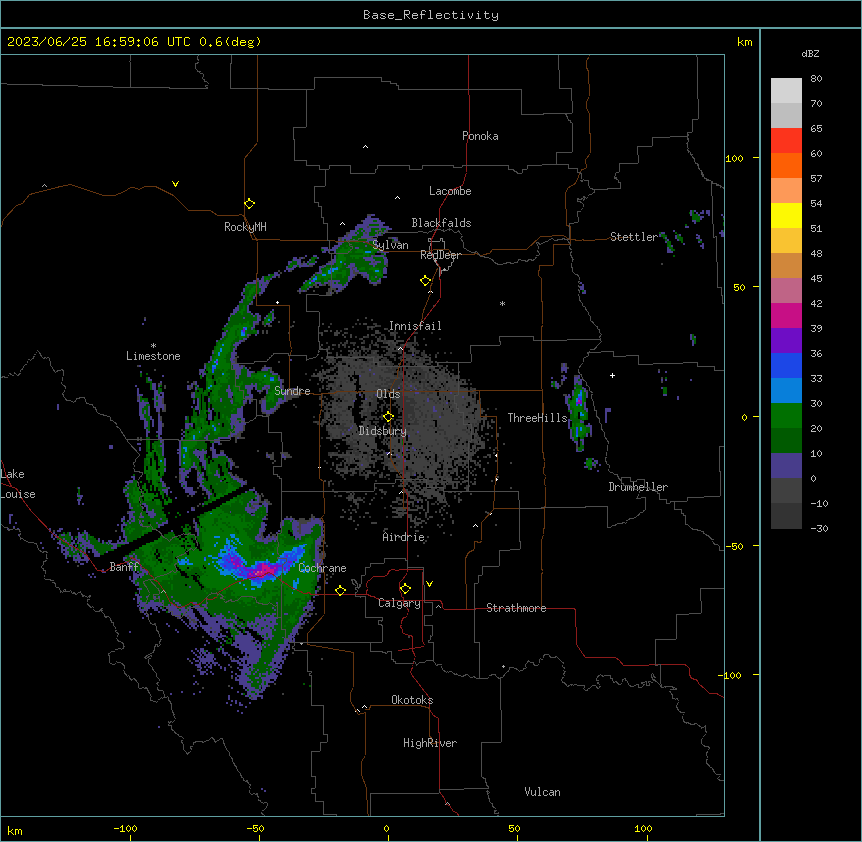Click the Stettler label
The height and width of the screenshot is (842, 862).
634,237
